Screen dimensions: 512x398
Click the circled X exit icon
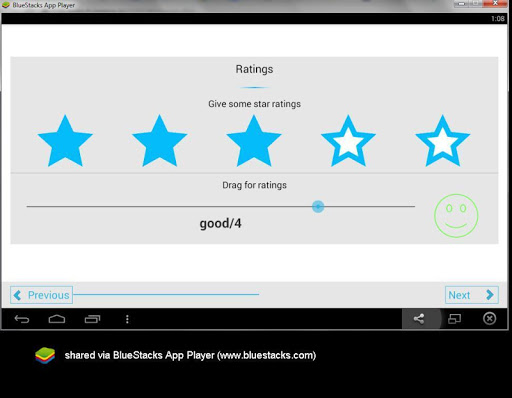click(x=489, y=319)
